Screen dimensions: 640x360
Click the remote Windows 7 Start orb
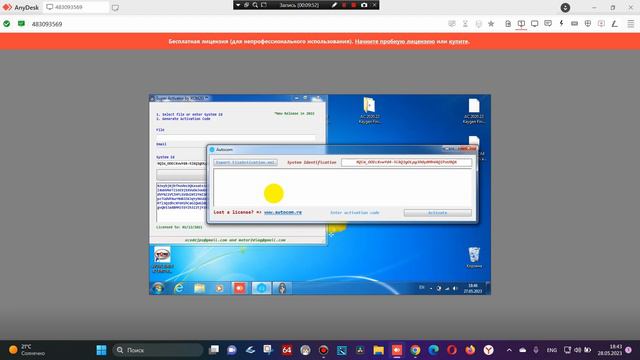tap(158, 288)
